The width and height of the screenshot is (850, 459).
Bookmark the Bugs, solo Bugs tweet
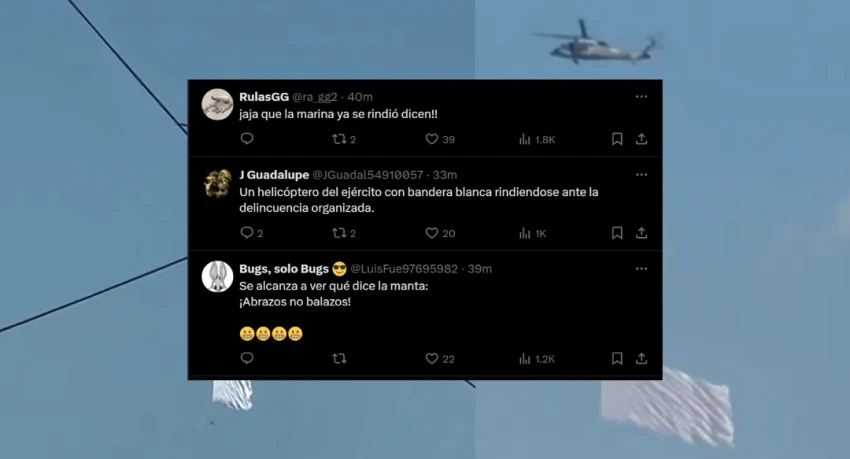(617, 358)
